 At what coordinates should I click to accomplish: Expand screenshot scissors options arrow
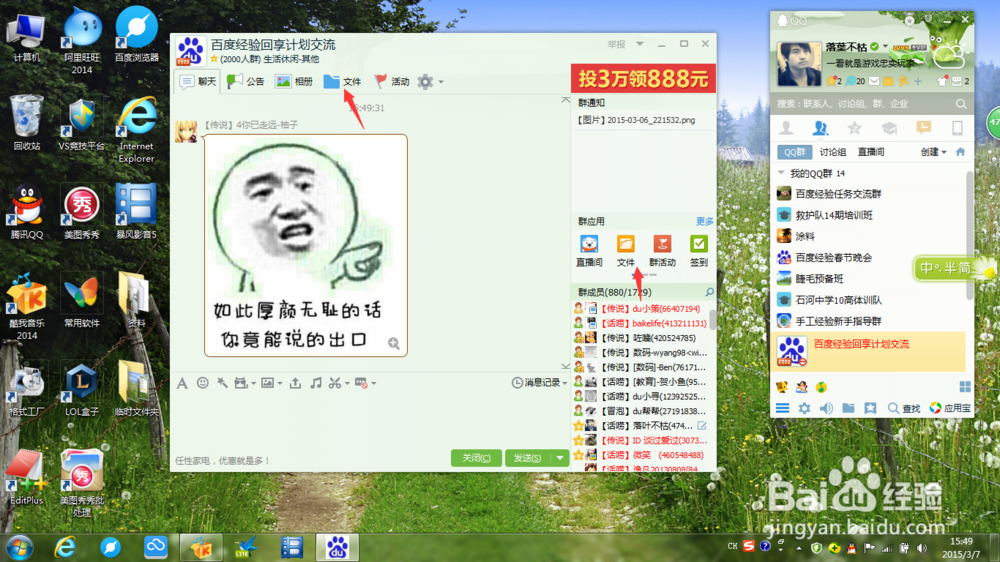[347, 383]
